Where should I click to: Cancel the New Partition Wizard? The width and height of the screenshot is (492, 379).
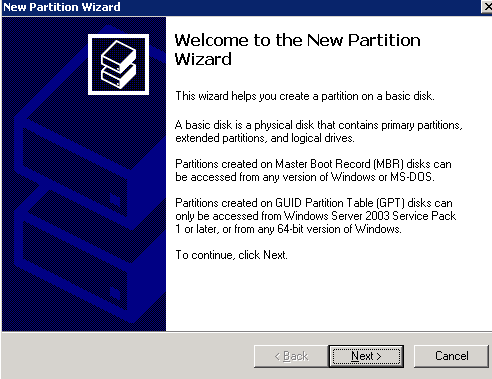pyautogui.click(x=451, y=356)
